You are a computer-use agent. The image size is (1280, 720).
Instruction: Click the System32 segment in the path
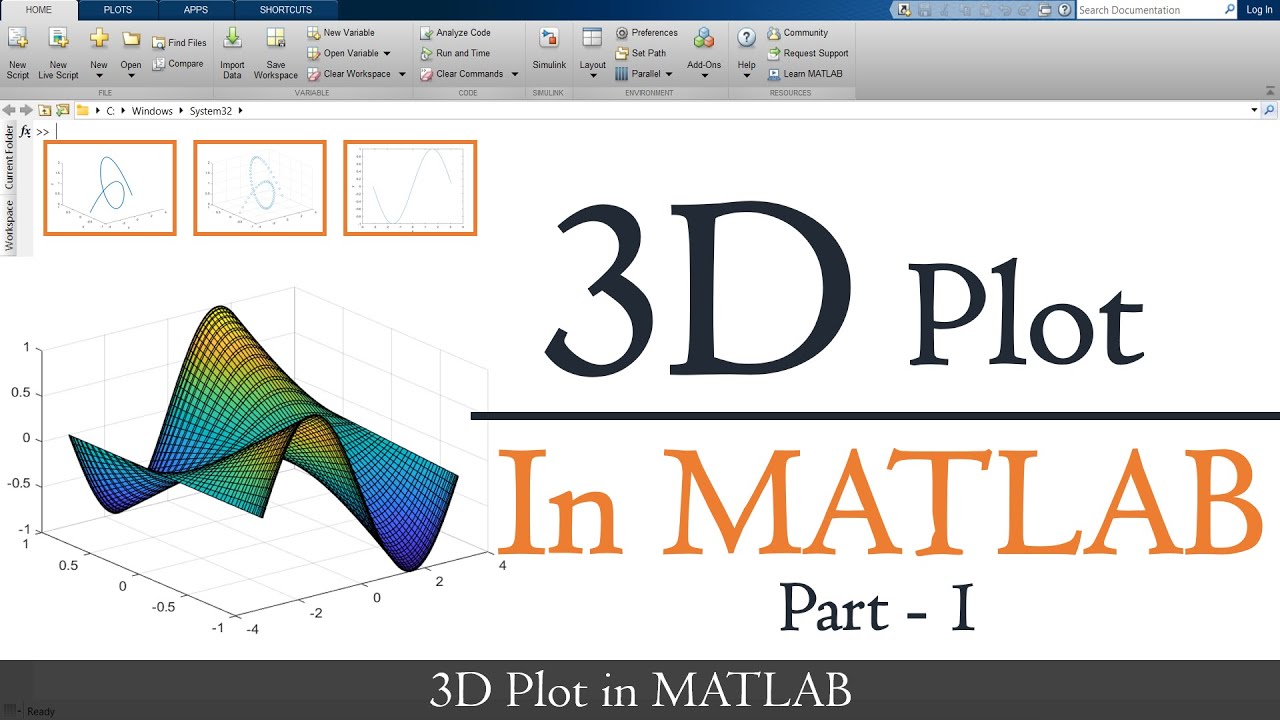[x=210, y=111]
